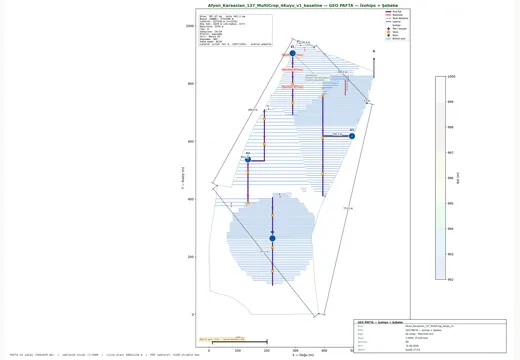Click the colorbar tick label 1000
The height and width of the screenshot is (360, 520).
(451, 76)
